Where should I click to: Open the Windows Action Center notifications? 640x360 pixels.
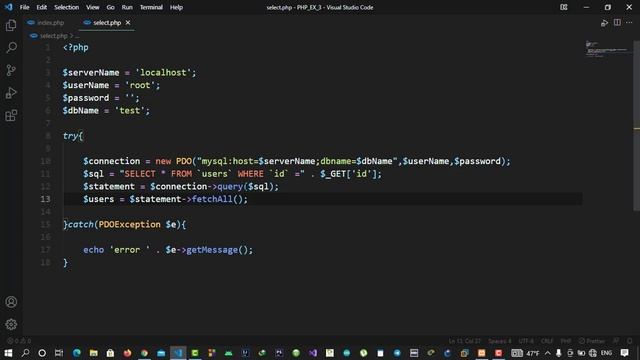pyautogui.click(x=624, y=353)
